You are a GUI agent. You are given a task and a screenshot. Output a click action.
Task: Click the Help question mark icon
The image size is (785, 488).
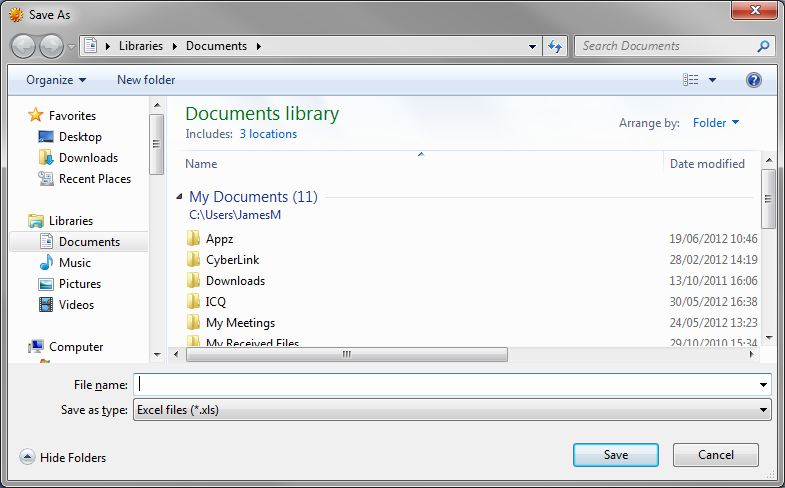[x=754, y=80]
